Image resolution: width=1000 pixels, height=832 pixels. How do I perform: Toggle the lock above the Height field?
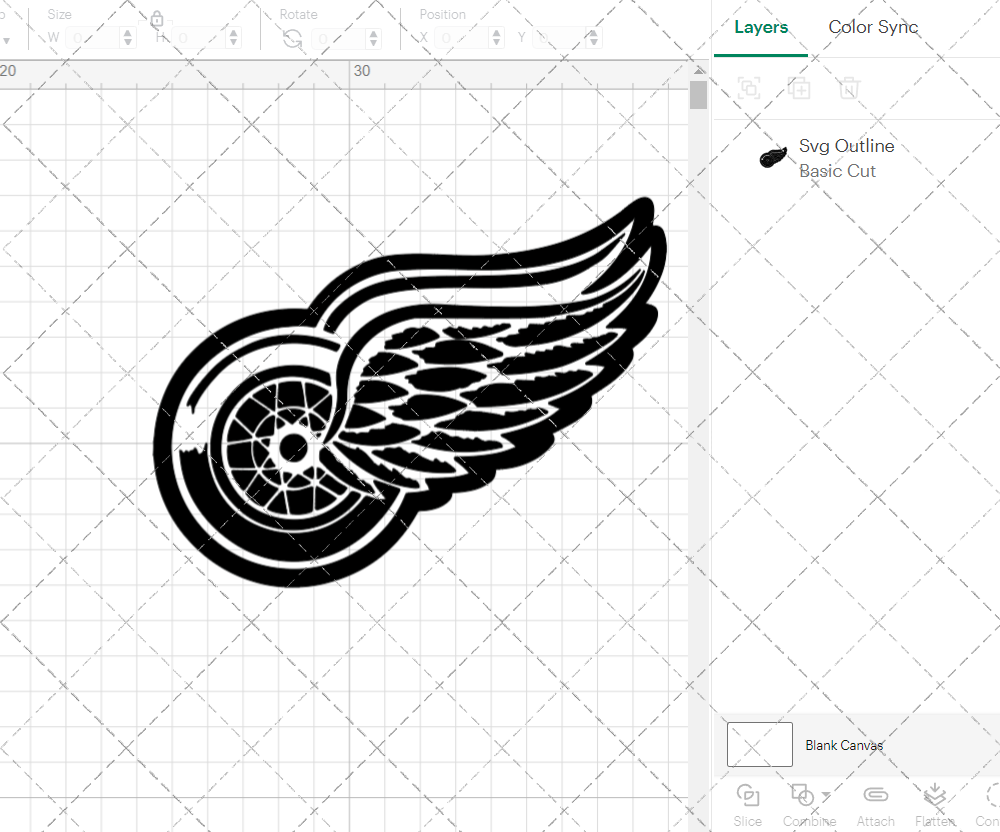click(156, 18)
